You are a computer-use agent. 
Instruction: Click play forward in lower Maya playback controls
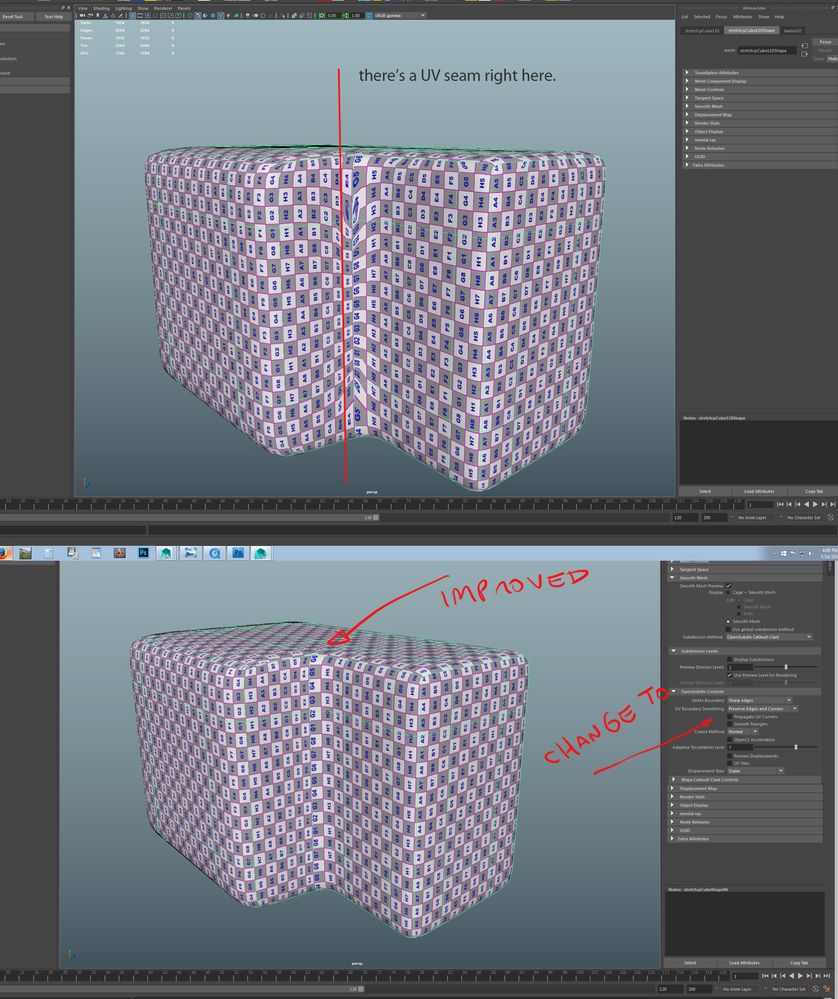(x=800, y=976)
